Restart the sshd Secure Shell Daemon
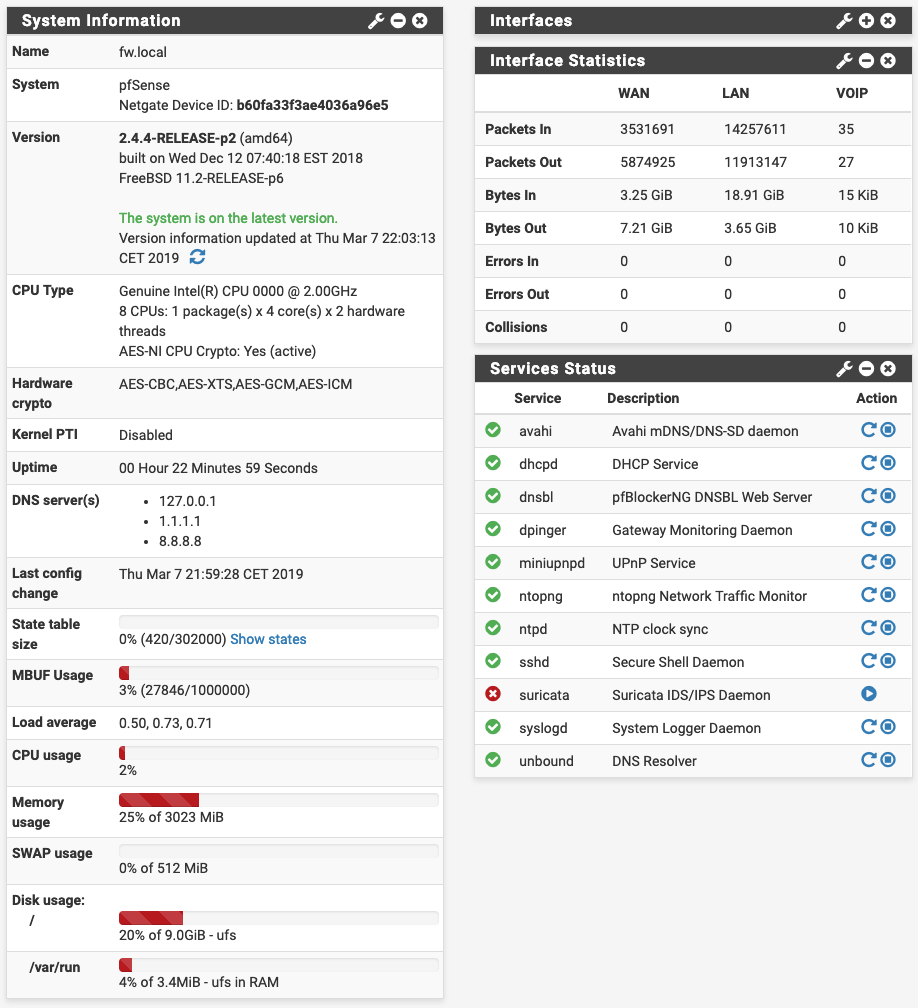This screenshot has width=918, height=1008. pos(868,661)
